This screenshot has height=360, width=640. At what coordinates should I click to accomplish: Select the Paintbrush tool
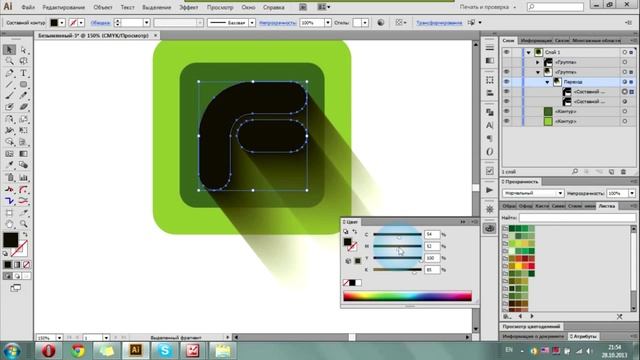click(9, 96)
